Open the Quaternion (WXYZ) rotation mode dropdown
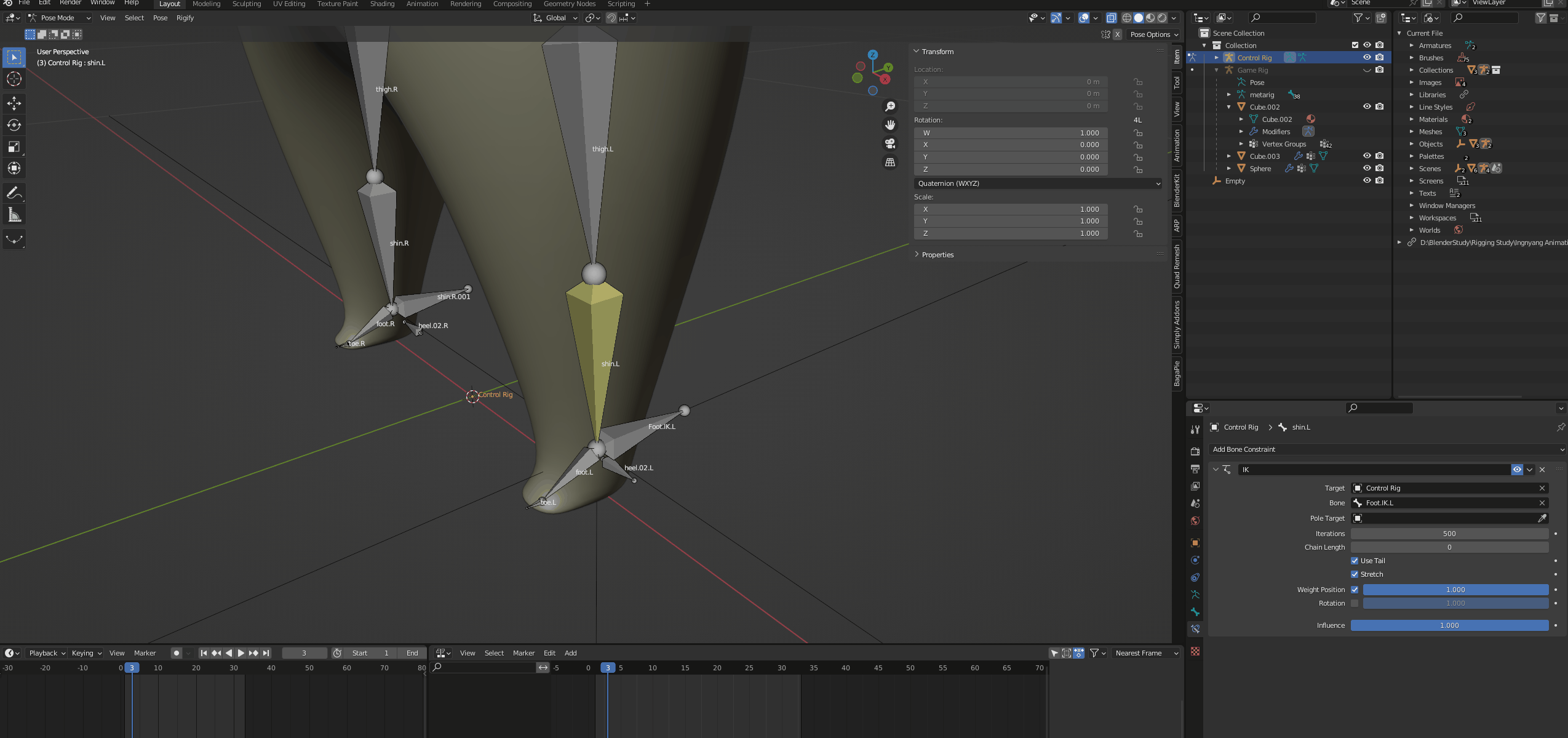Viewport: 1568px width, 738px height. tap(1038, 183)
